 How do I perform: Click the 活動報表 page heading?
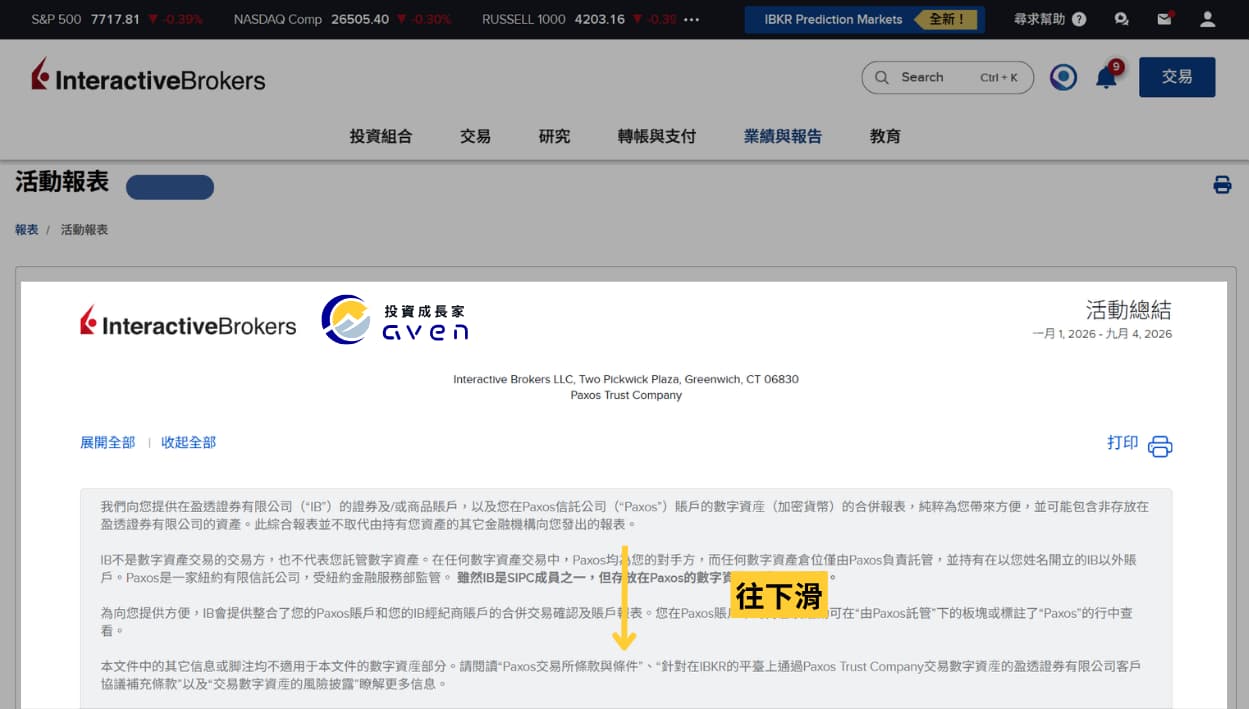pyautogui.click(x=62, y=181)
